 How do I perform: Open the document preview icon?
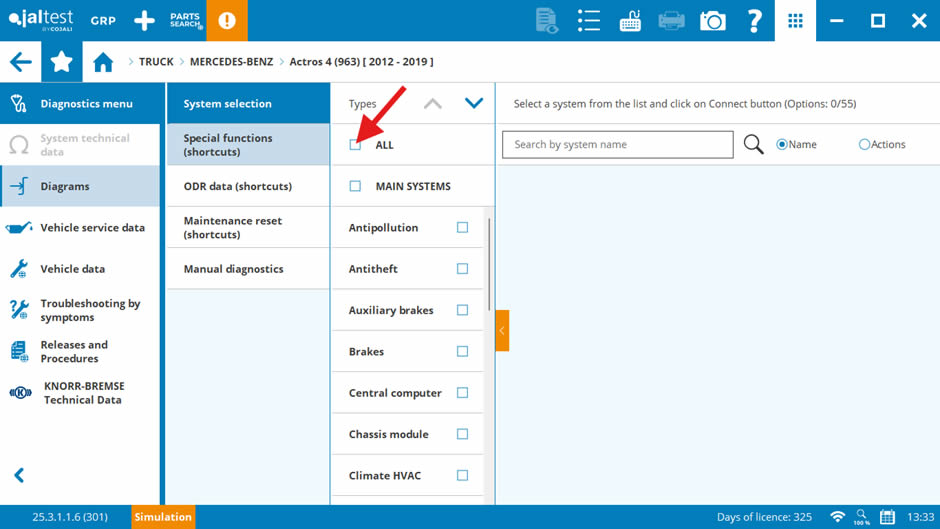coord(546,20)
